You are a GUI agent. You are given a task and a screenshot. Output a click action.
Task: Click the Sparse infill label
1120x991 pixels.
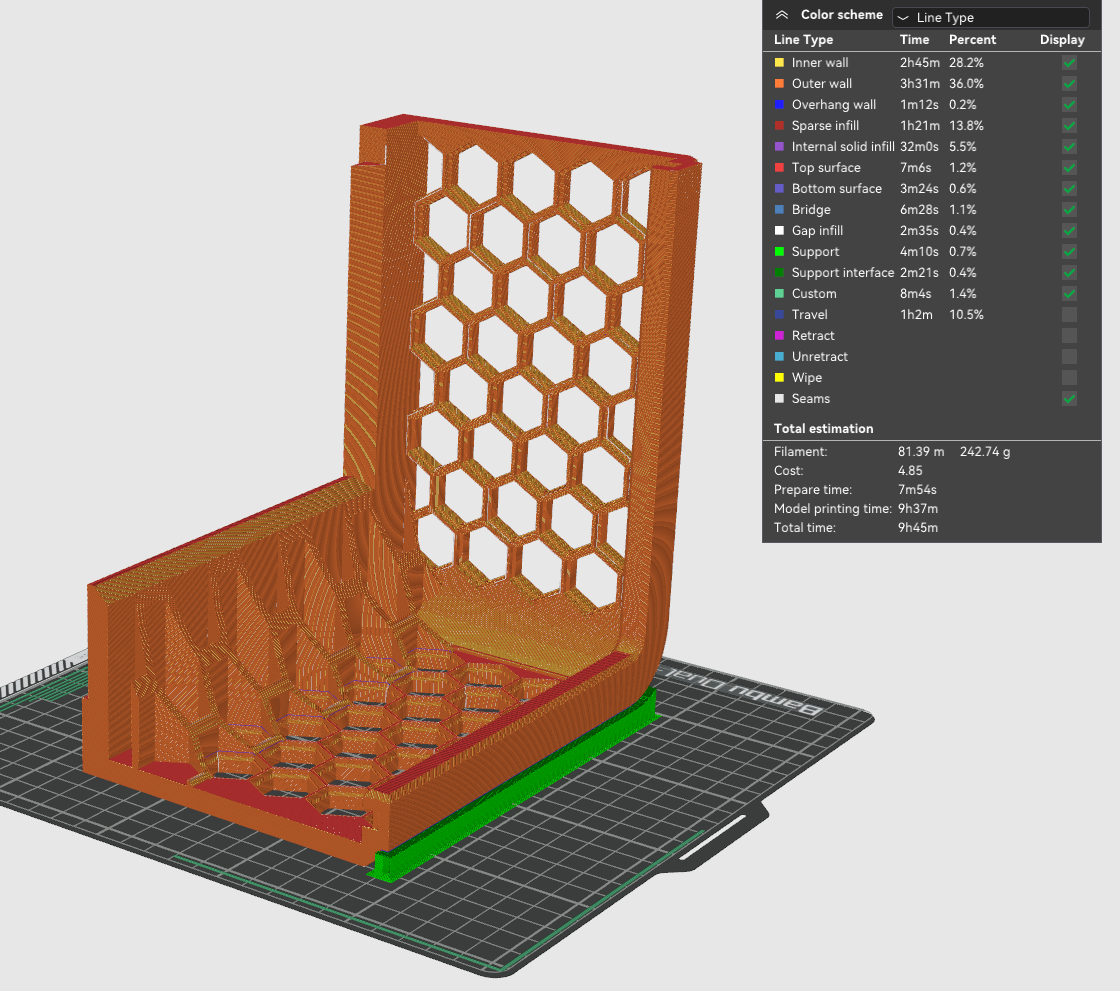(825, 126)
